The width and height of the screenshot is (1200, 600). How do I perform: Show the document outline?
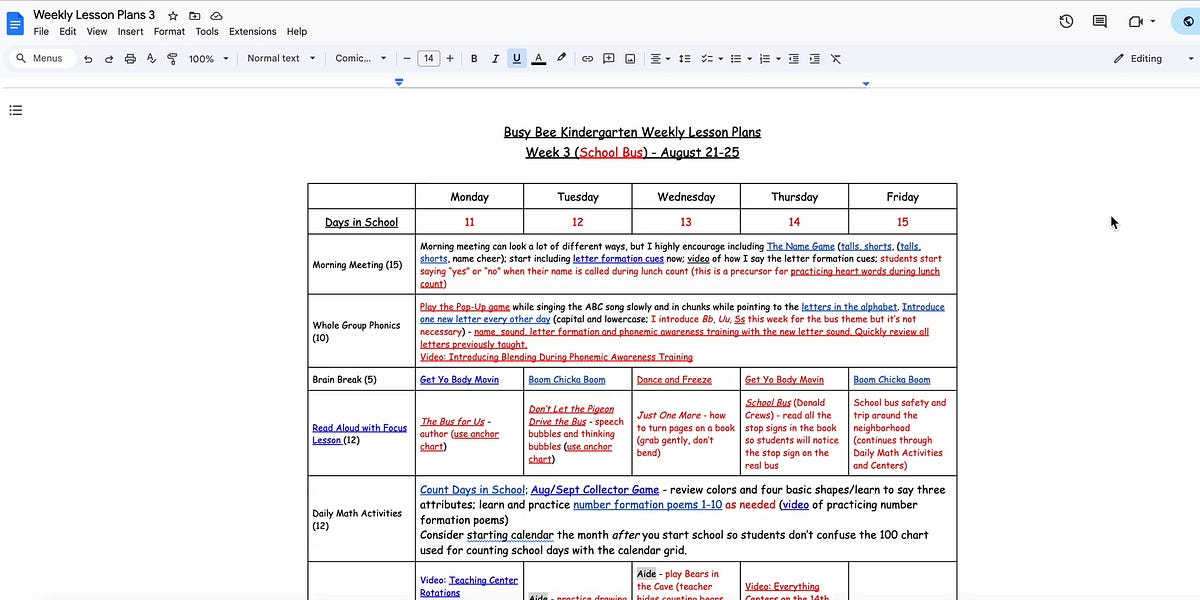pos(16,110)
